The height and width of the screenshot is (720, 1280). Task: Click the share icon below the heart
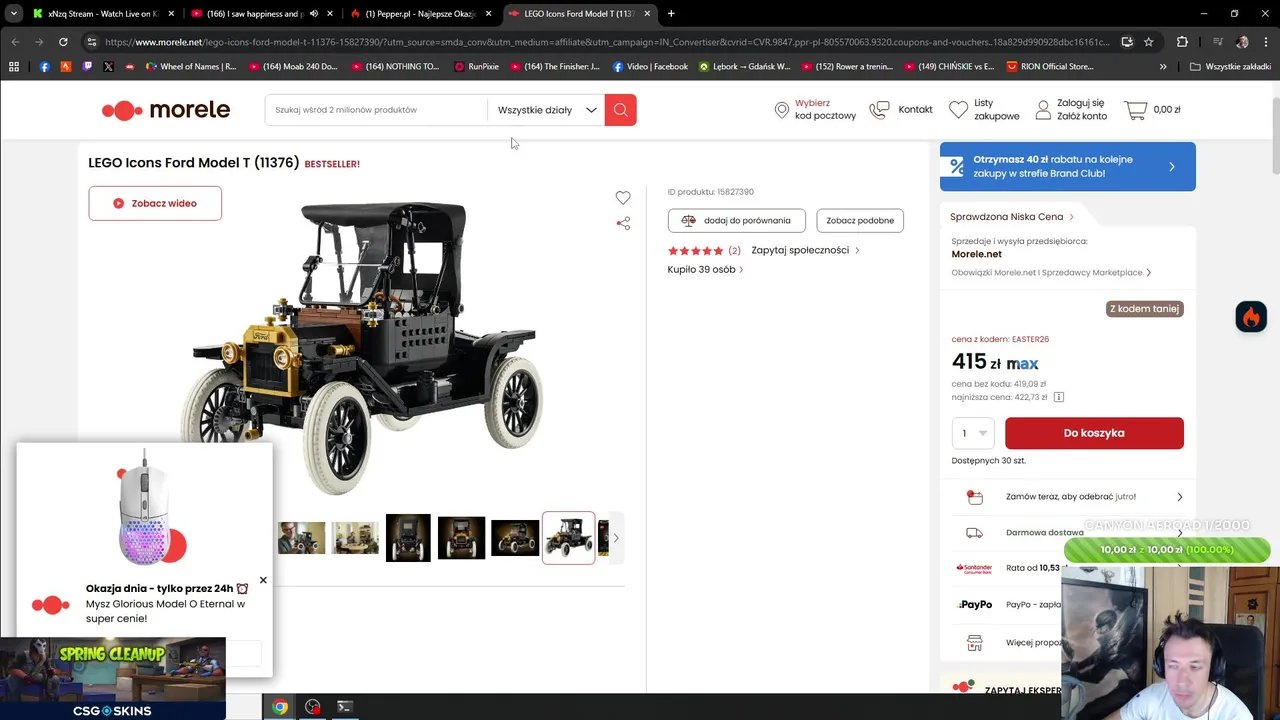[623, 223]
